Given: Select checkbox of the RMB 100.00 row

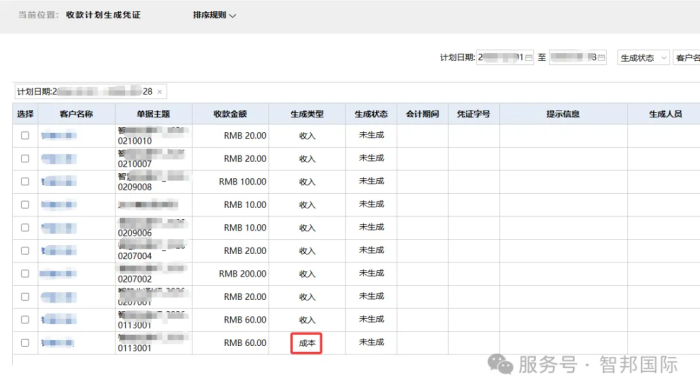Looking at the screenshot, I should pyautogui.click(x=25, y=181).
